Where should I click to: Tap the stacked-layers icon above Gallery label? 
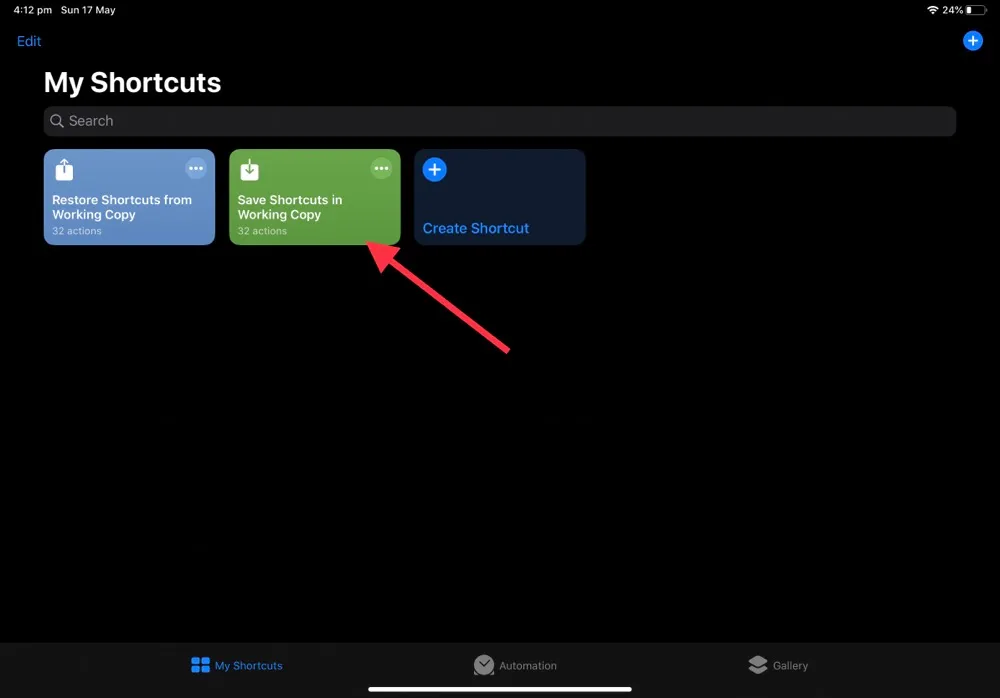(757, 664)
